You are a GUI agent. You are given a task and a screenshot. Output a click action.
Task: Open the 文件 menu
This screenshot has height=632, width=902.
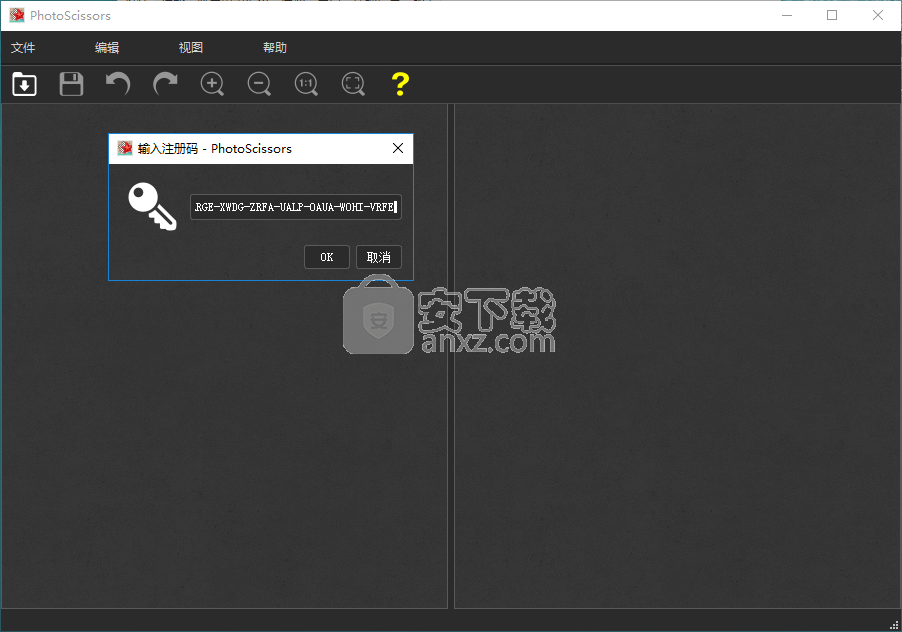click(23, 48)
